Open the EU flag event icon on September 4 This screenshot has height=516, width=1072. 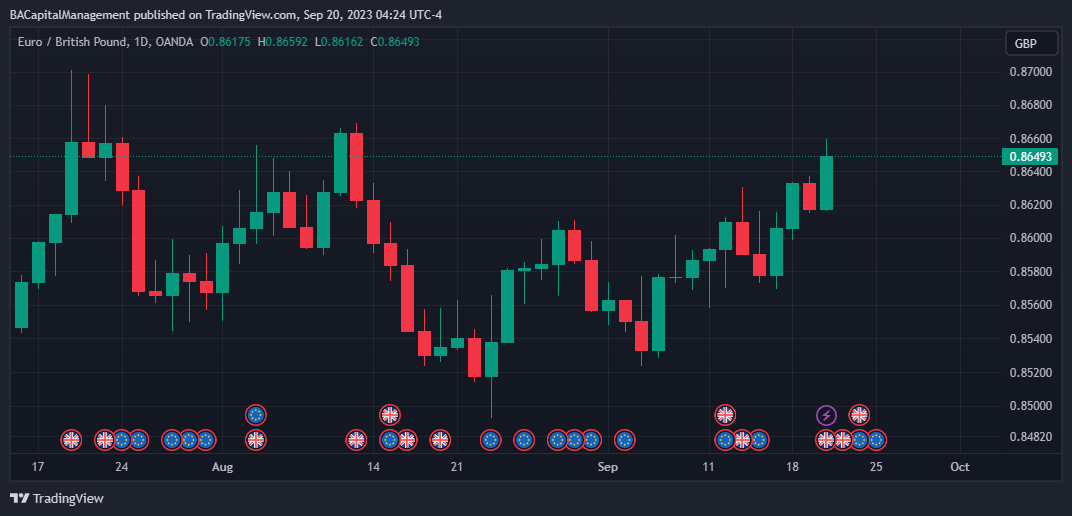[x=624, y=439]
